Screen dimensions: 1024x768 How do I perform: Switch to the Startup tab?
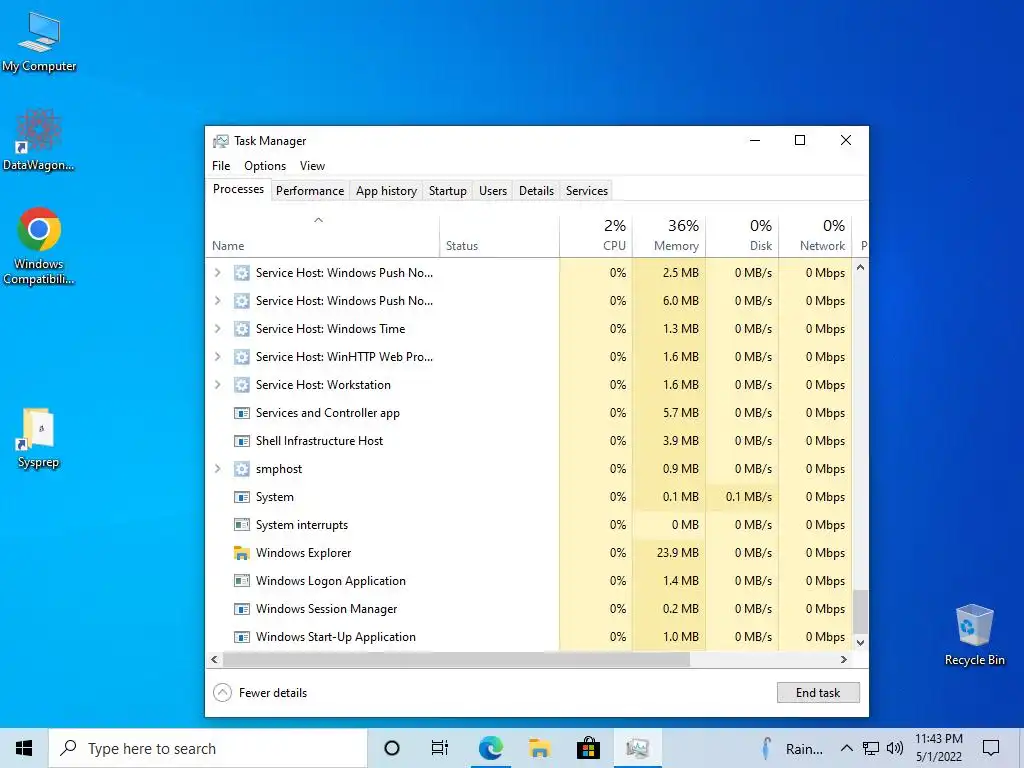447,191
